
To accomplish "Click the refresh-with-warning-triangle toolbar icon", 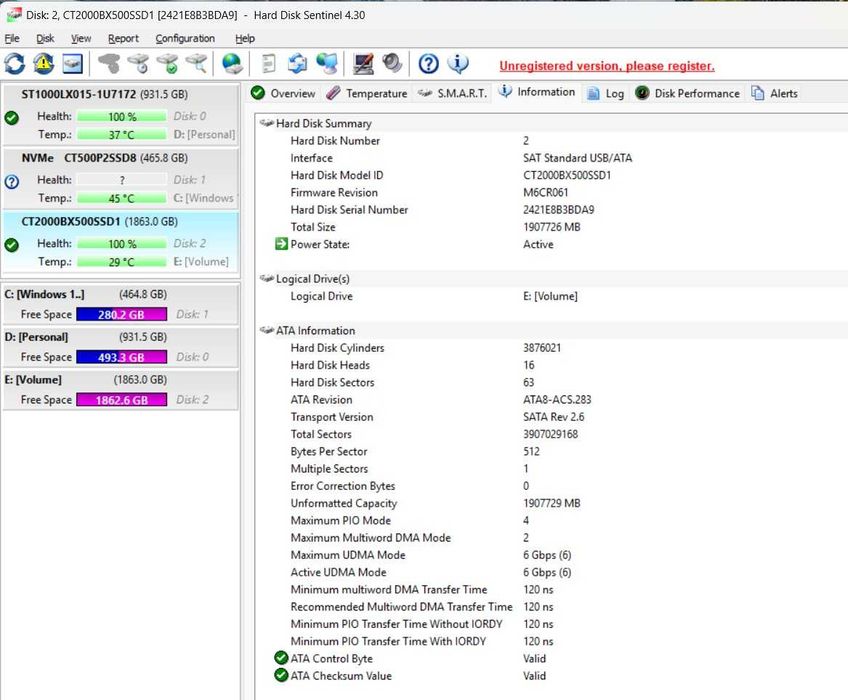I will coord(43,64).
